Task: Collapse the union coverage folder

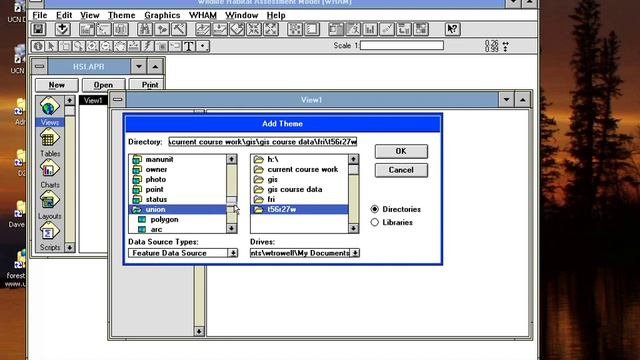Action: pyautogui.click(x=137, y=209)
